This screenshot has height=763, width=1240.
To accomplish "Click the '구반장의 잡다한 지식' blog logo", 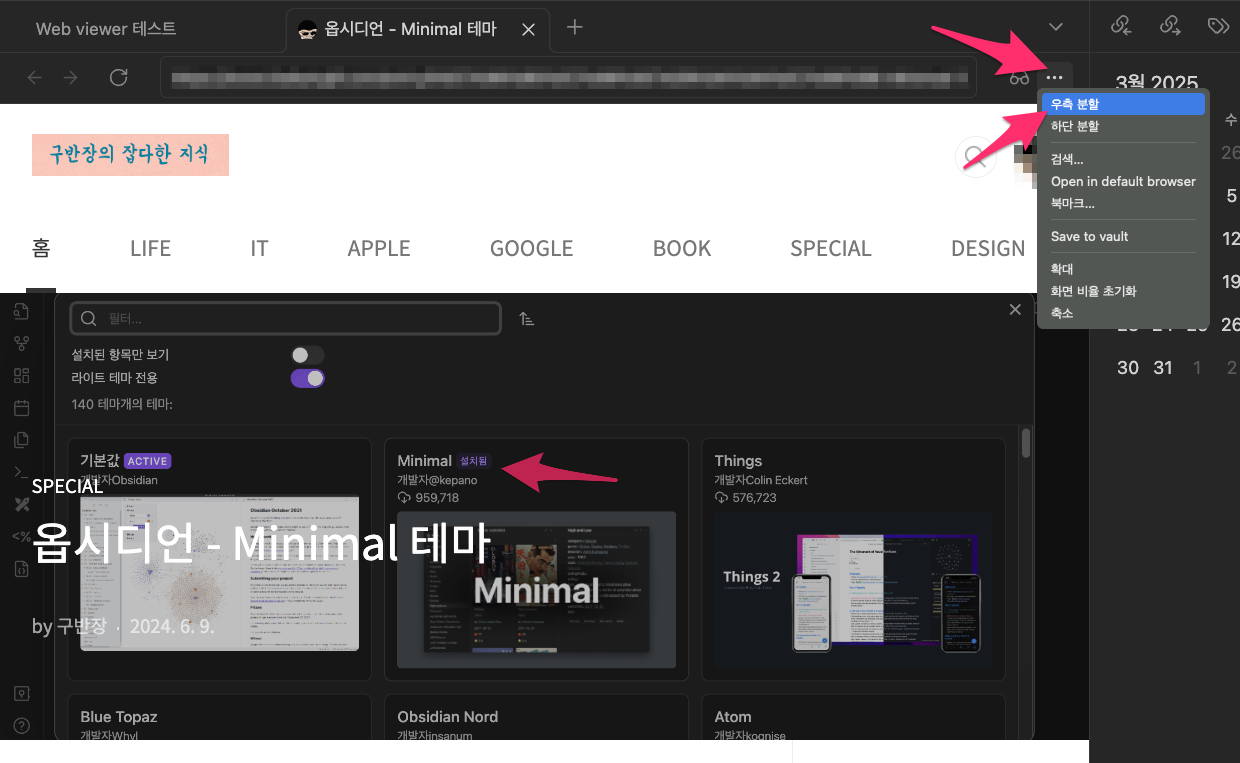I will 130,155.
